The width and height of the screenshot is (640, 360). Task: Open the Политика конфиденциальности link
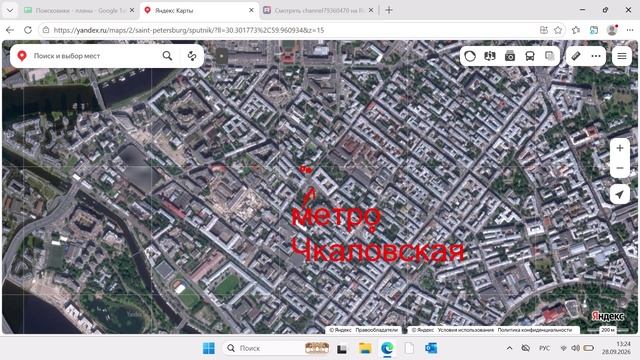[535, 330]
